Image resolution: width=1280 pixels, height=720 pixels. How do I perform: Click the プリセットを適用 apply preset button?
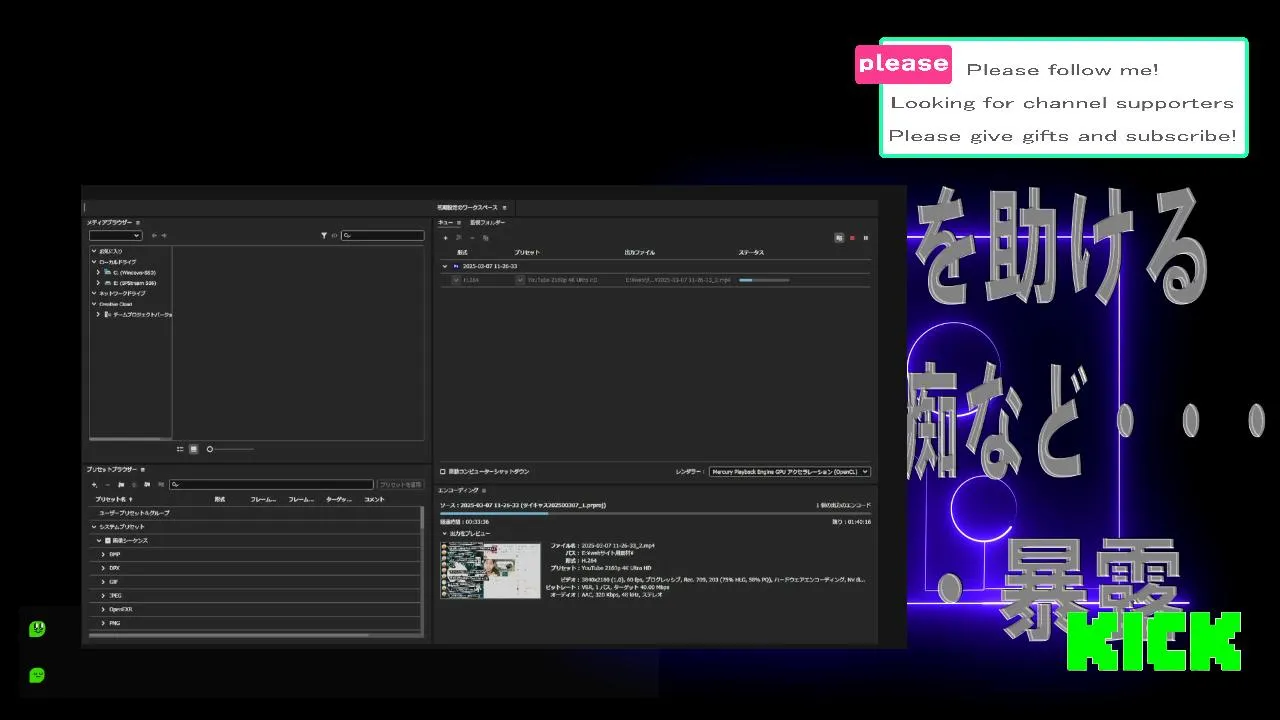tap(401, 484)
